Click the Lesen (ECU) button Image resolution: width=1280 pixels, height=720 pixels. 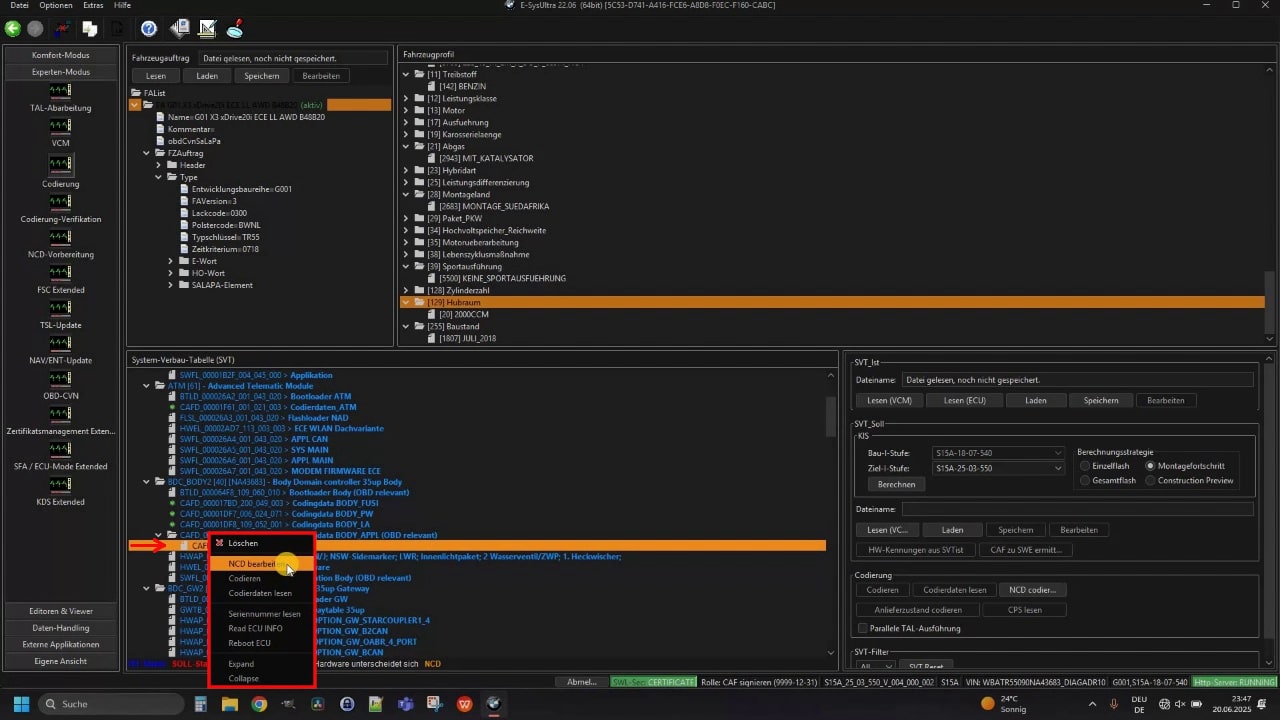point(963,400)
